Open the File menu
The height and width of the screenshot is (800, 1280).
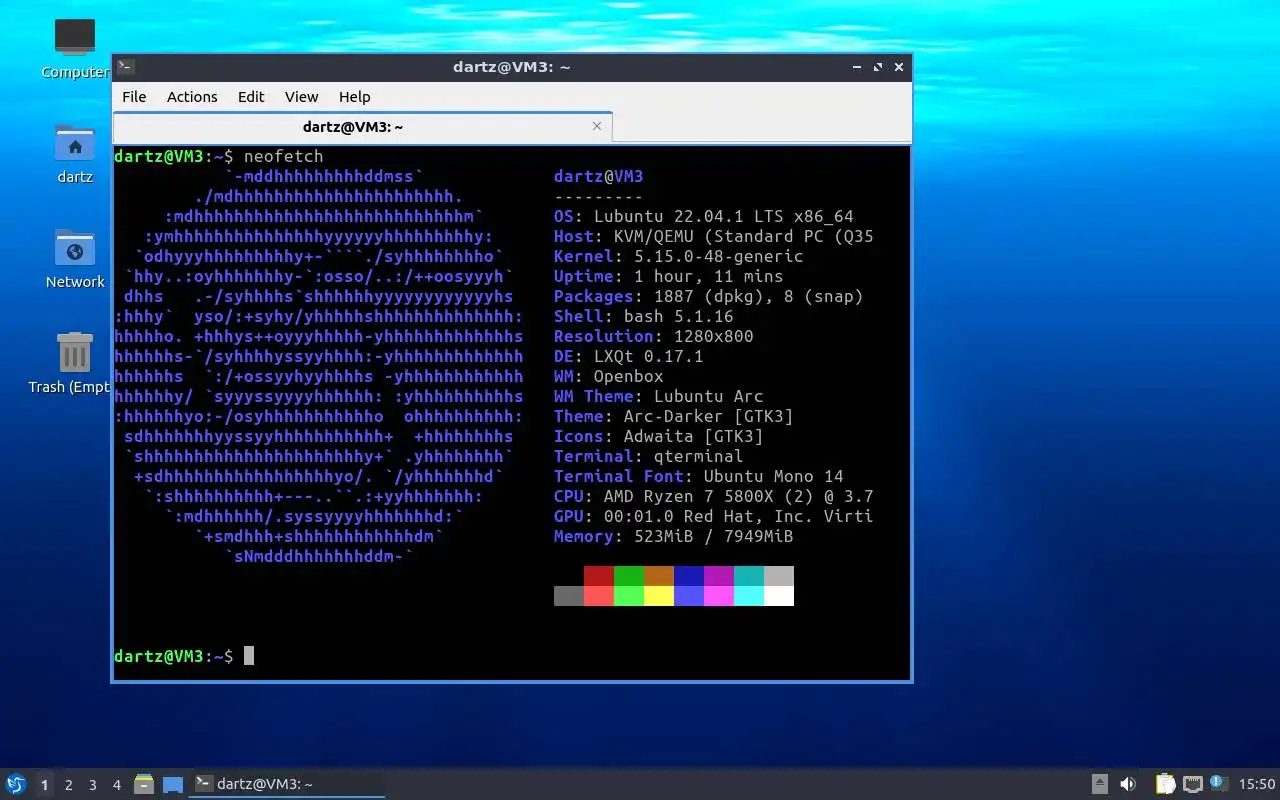[134, 96]
